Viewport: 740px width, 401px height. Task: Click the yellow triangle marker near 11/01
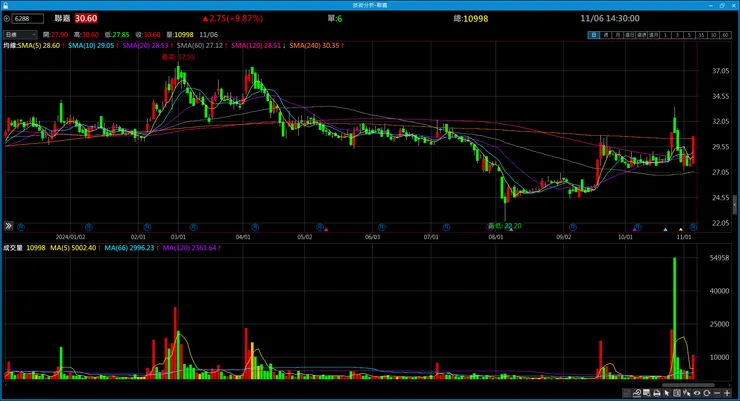point(681,230)
